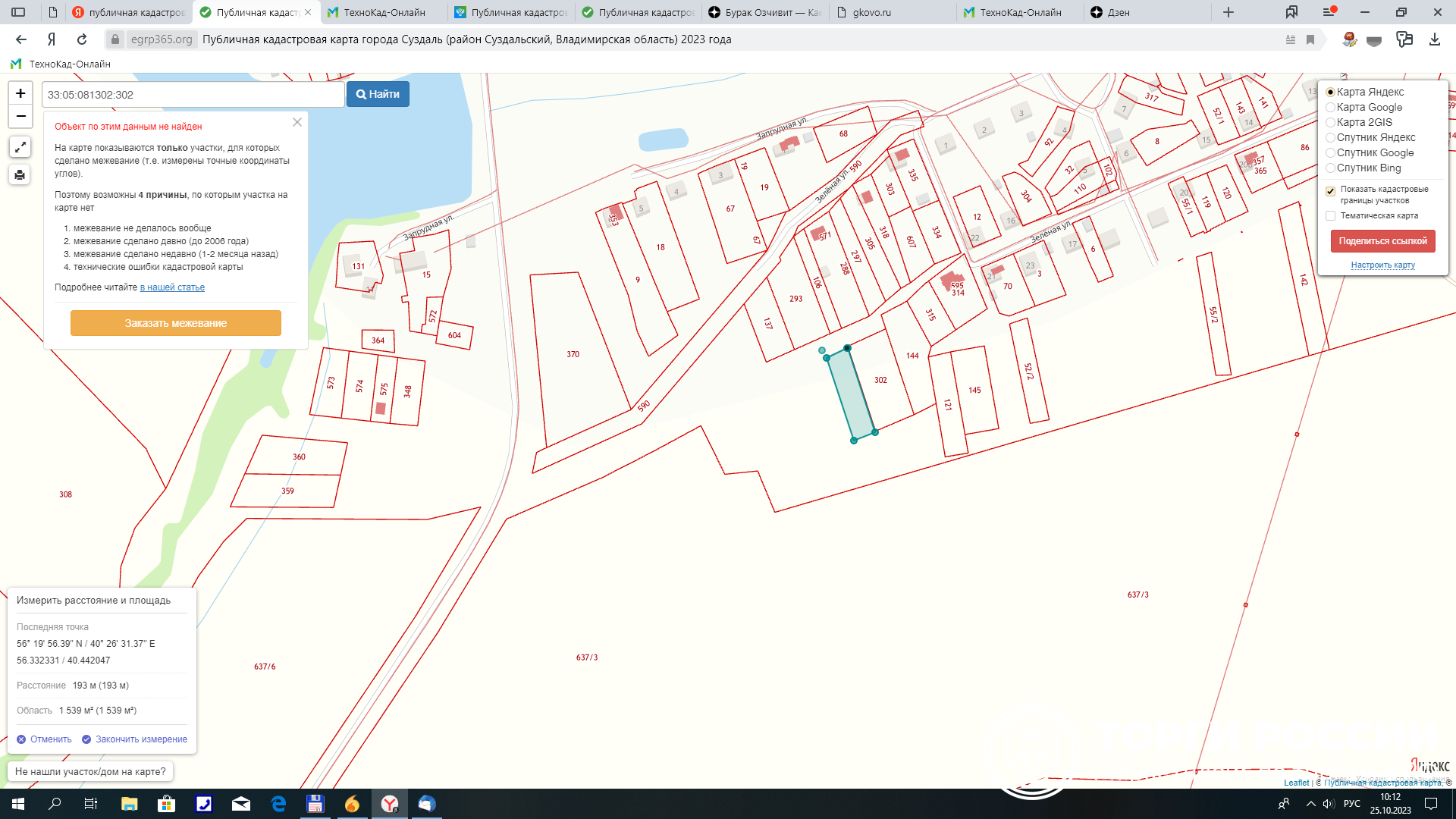Viewport: 1456px width, 819px height.
Task: Open browser menu with red notification dot
Action: (x=1329, y=12)
